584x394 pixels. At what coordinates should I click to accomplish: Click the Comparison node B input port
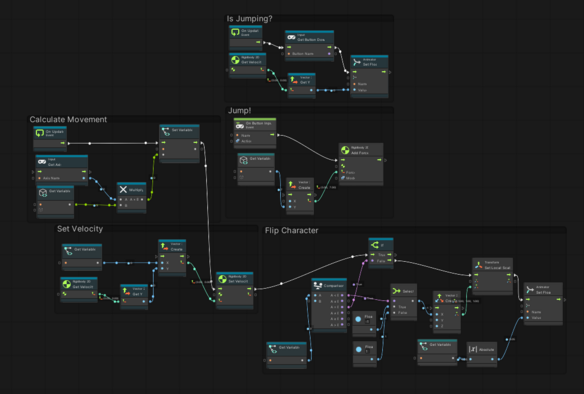[x=315, y=301]
